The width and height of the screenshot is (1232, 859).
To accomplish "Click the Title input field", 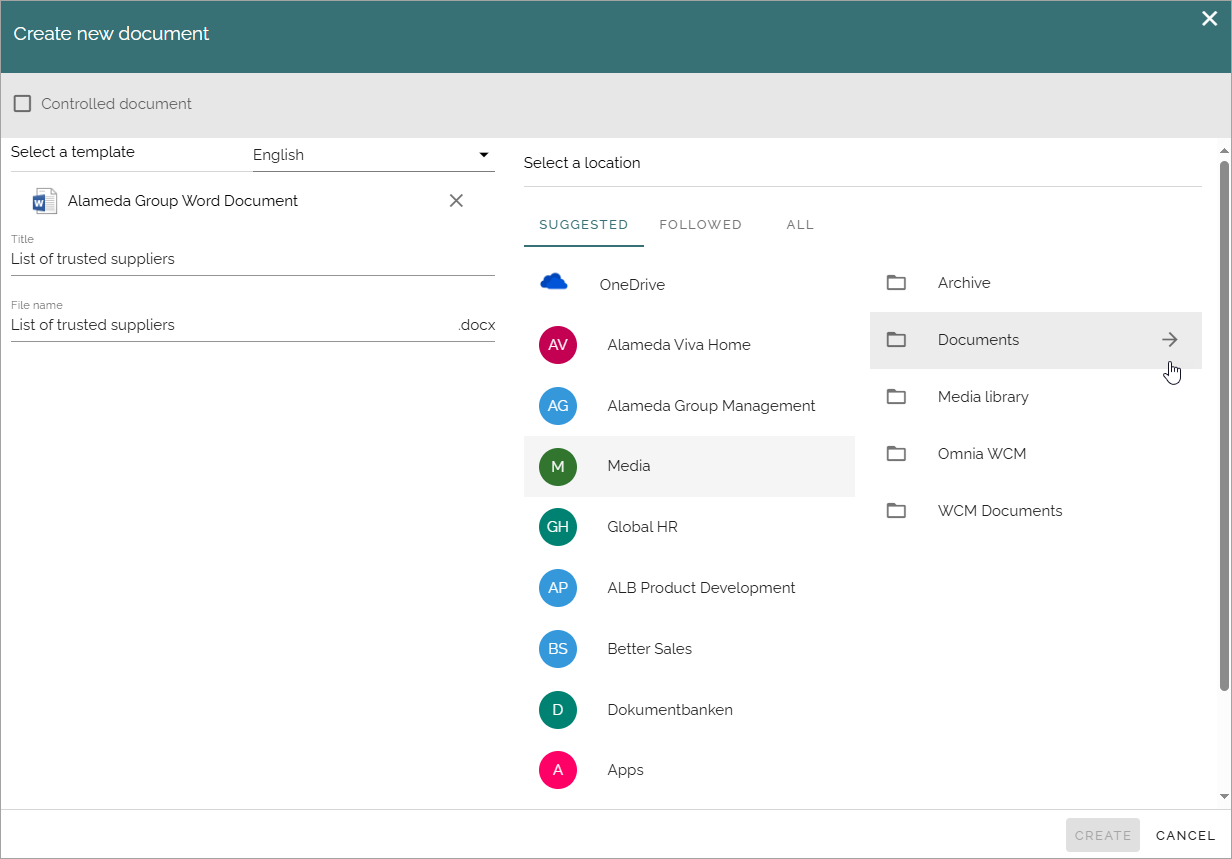I will click(x=253, y=259).
